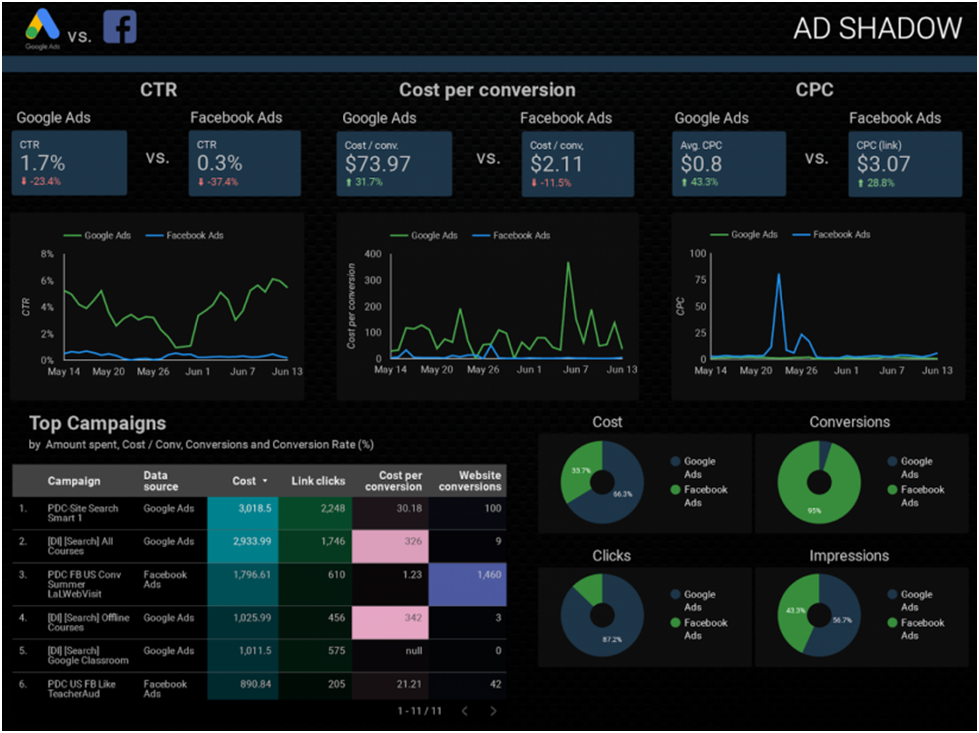Click cost per conversion value 326

[413, 541]
